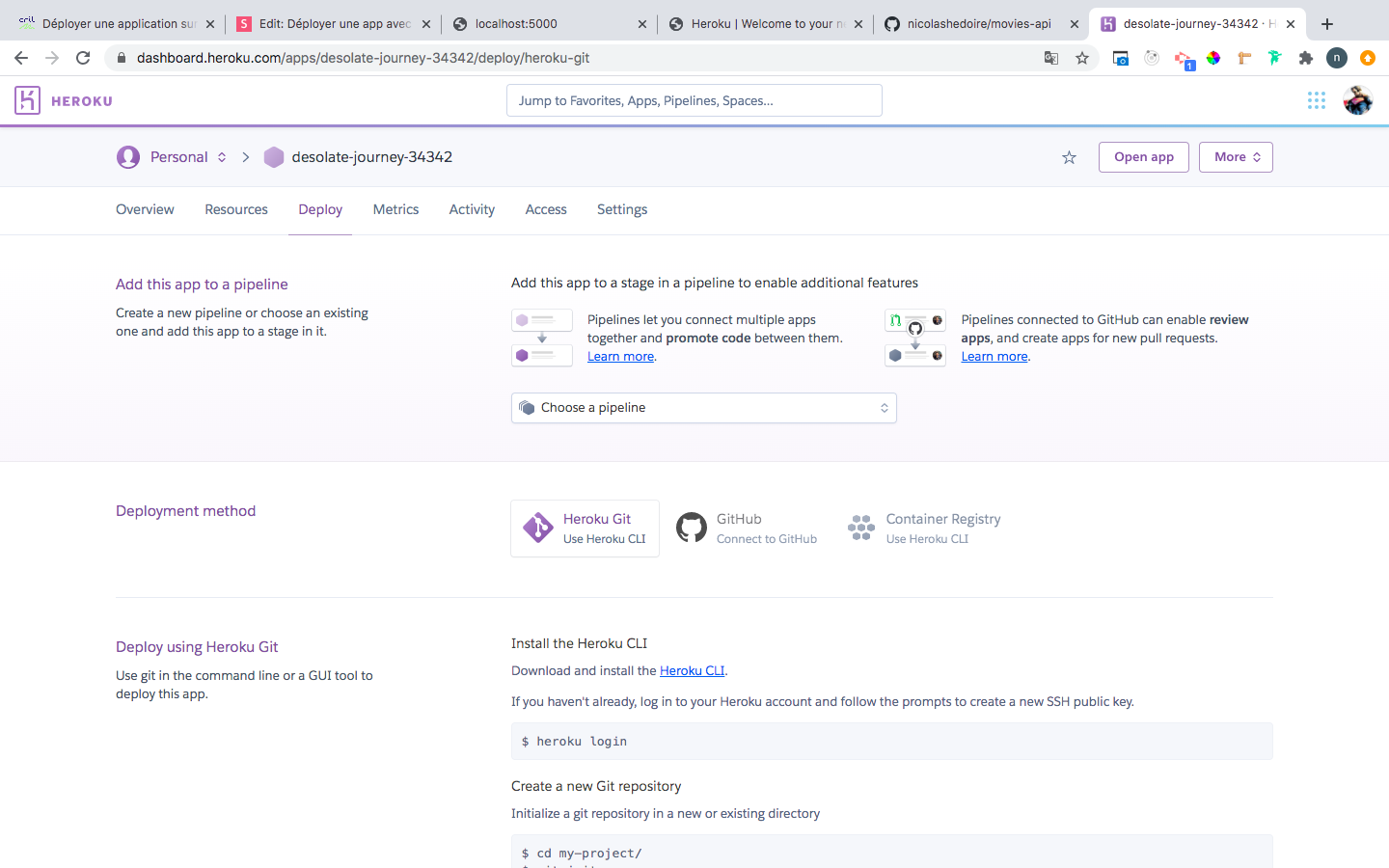
Task: Open the Activity tab
Action: point(472,209)
